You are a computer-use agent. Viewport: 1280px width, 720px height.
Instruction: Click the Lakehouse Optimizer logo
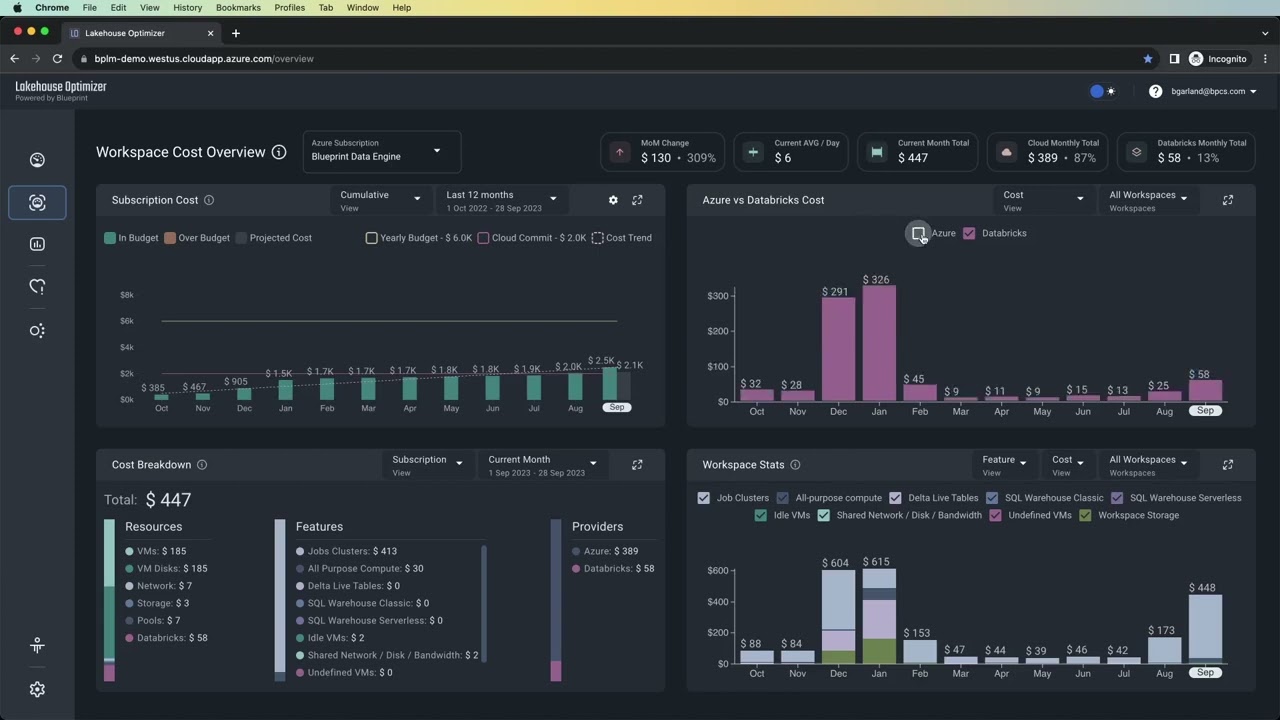pos(60,91)
